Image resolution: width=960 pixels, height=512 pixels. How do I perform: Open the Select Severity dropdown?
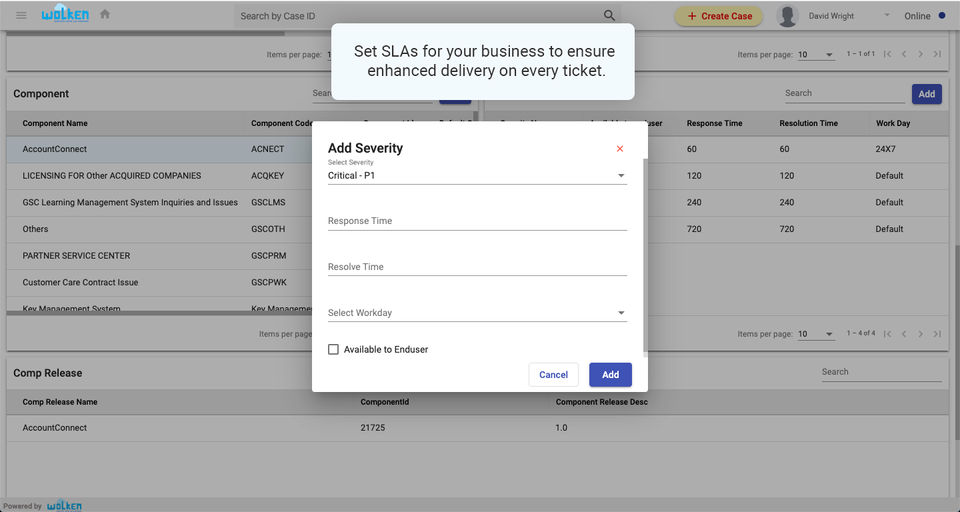[477, 176]
